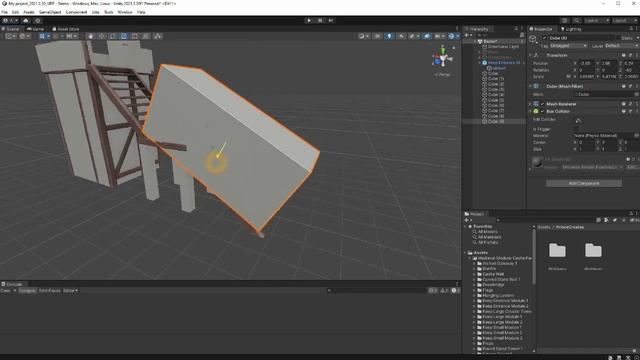The image size is (640, 360).
Task: Toggle Error Pause in Console
Action: point(49,291)
